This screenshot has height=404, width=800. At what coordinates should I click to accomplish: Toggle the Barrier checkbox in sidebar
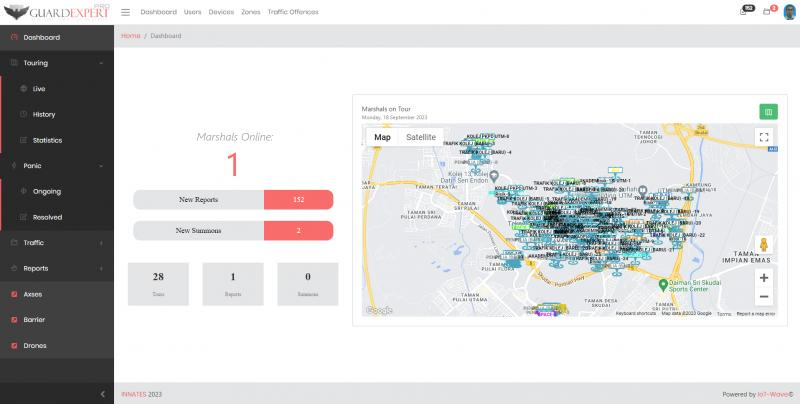[14, 320]
